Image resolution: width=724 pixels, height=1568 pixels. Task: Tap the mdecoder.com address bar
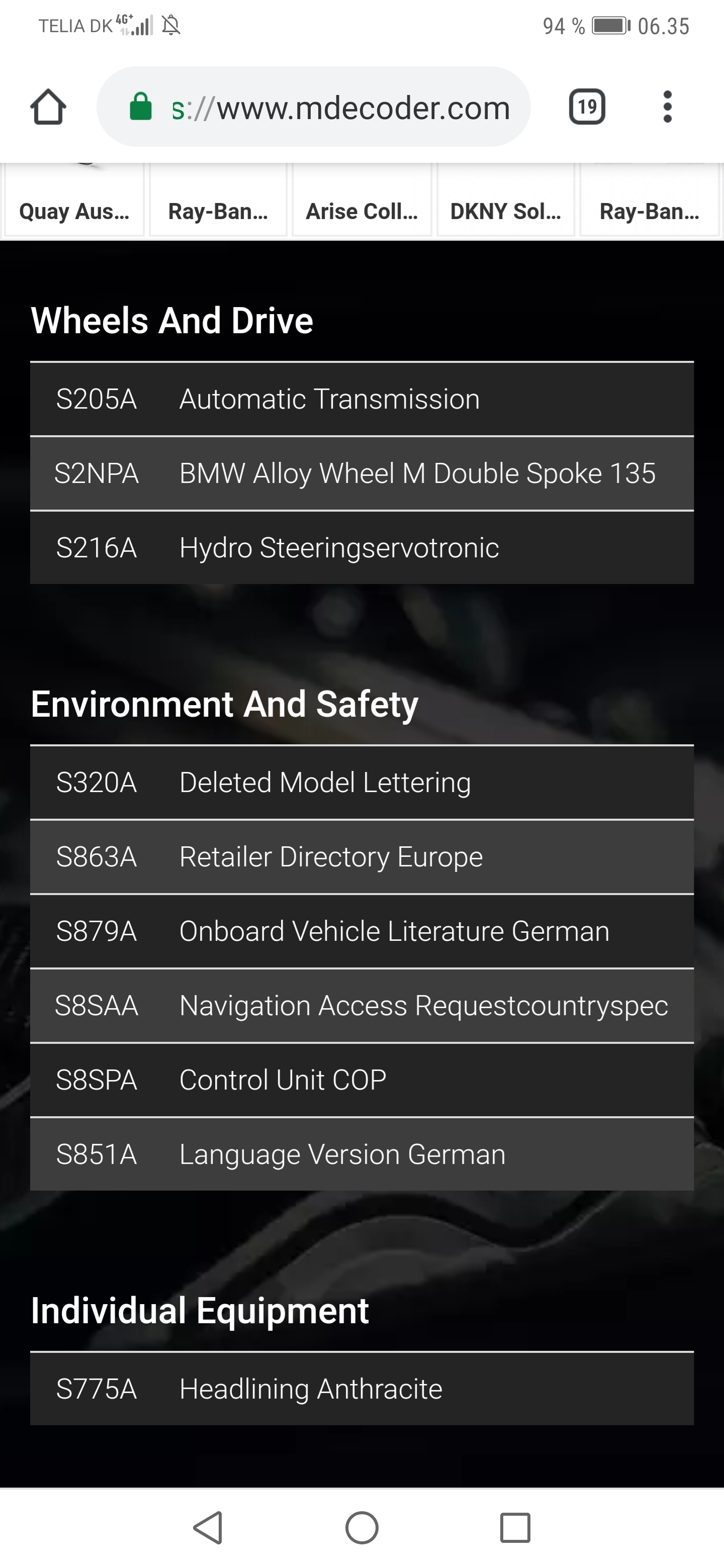pyautogui.click(x=341, y=108)
